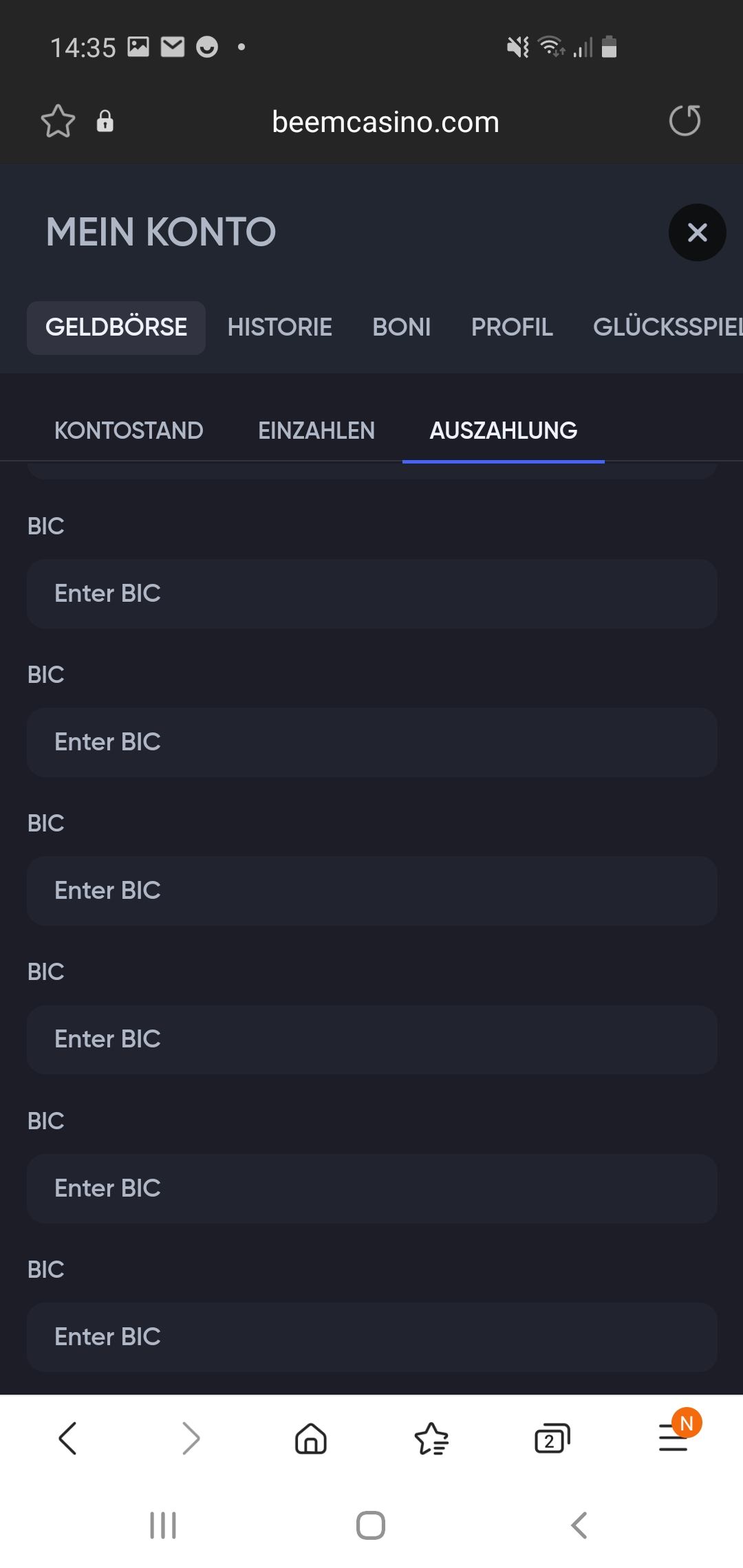The height and width of the screenshot is (1568, 743).
Task: Open the browser home page
Action: point(310,1438)
